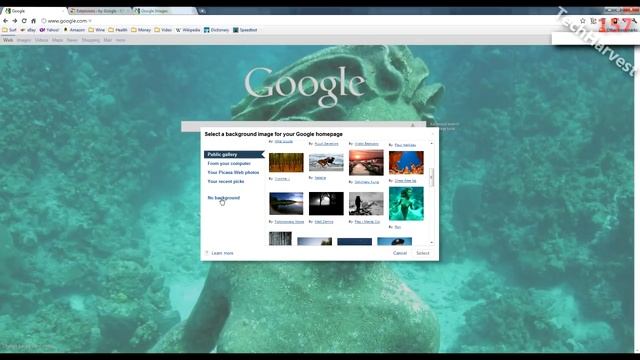The height and width of the screenshot is (360, 640).
Task: Select Videos in Google navigation bar
Action: (41, 40)
